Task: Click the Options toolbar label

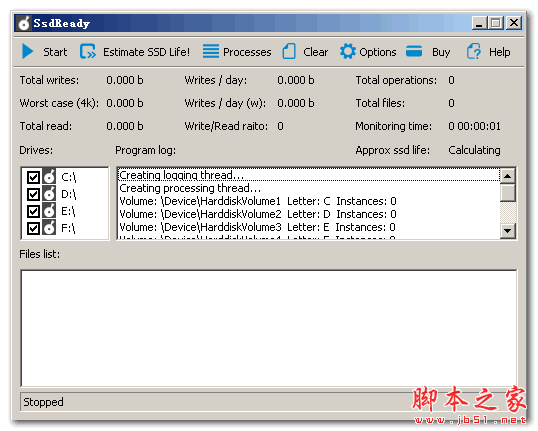Action: point(378,52)
